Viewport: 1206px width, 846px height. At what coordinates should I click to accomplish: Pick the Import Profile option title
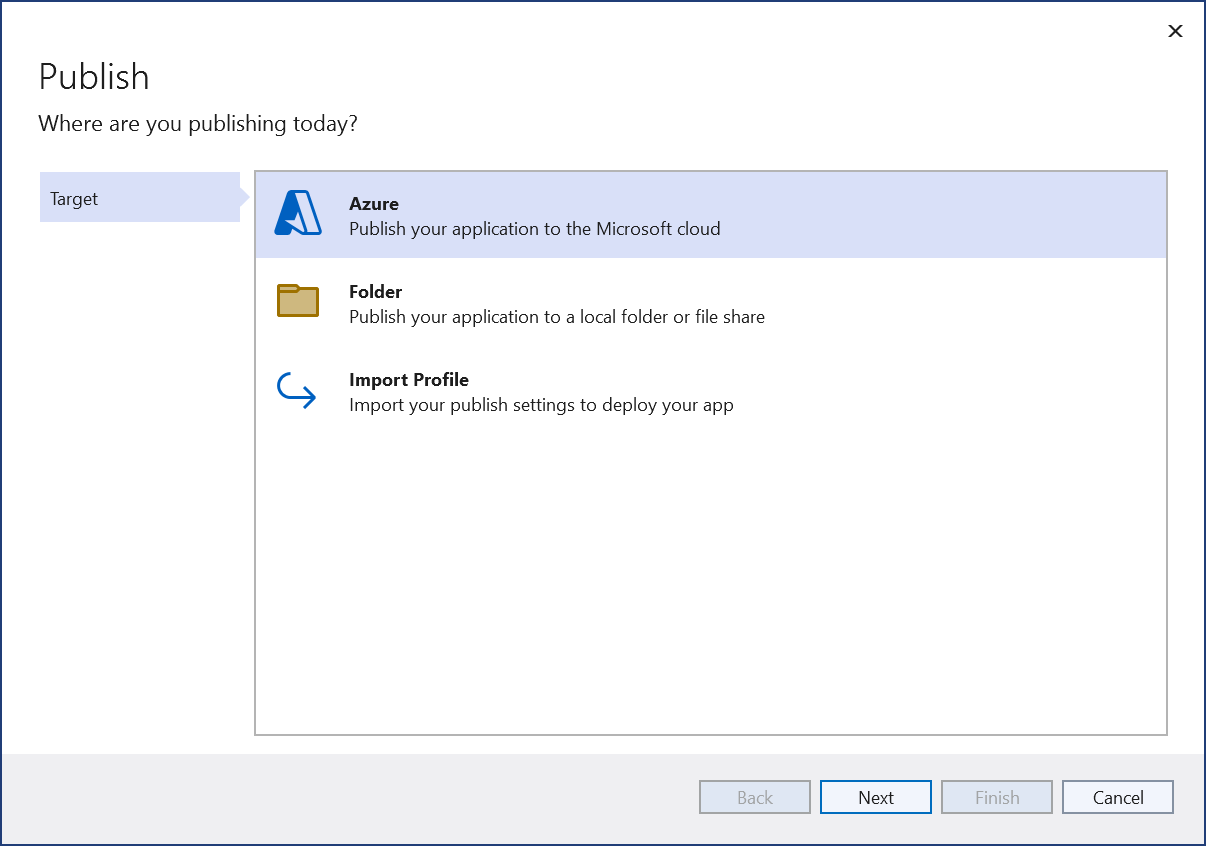point(408,380)
